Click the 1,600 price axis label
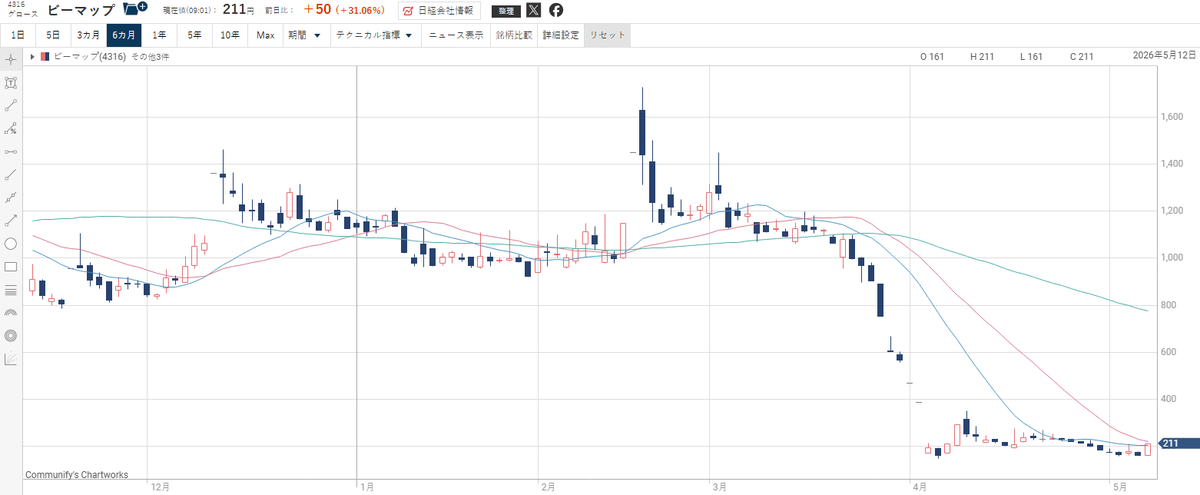The height and width of the screenshot is (495, 1200). pos(1171,116)
